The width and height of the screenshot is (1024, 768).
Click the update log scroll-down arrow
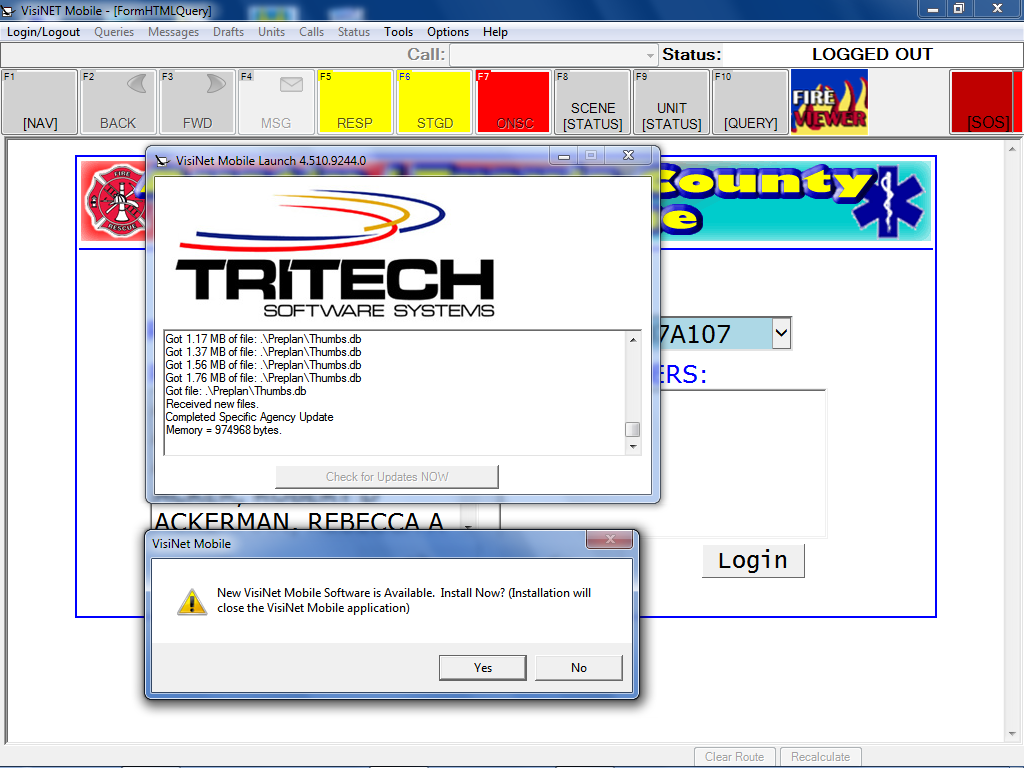click(x=633, y=447)
